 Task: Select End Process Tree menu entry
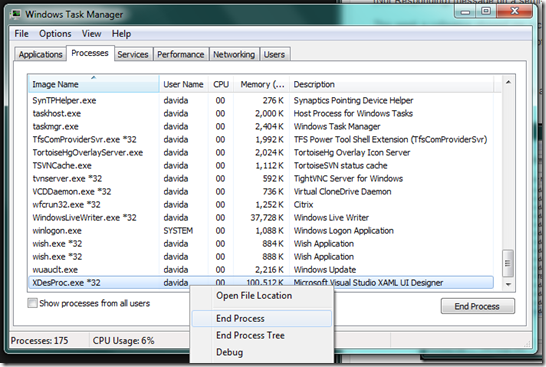click(261, 335)
